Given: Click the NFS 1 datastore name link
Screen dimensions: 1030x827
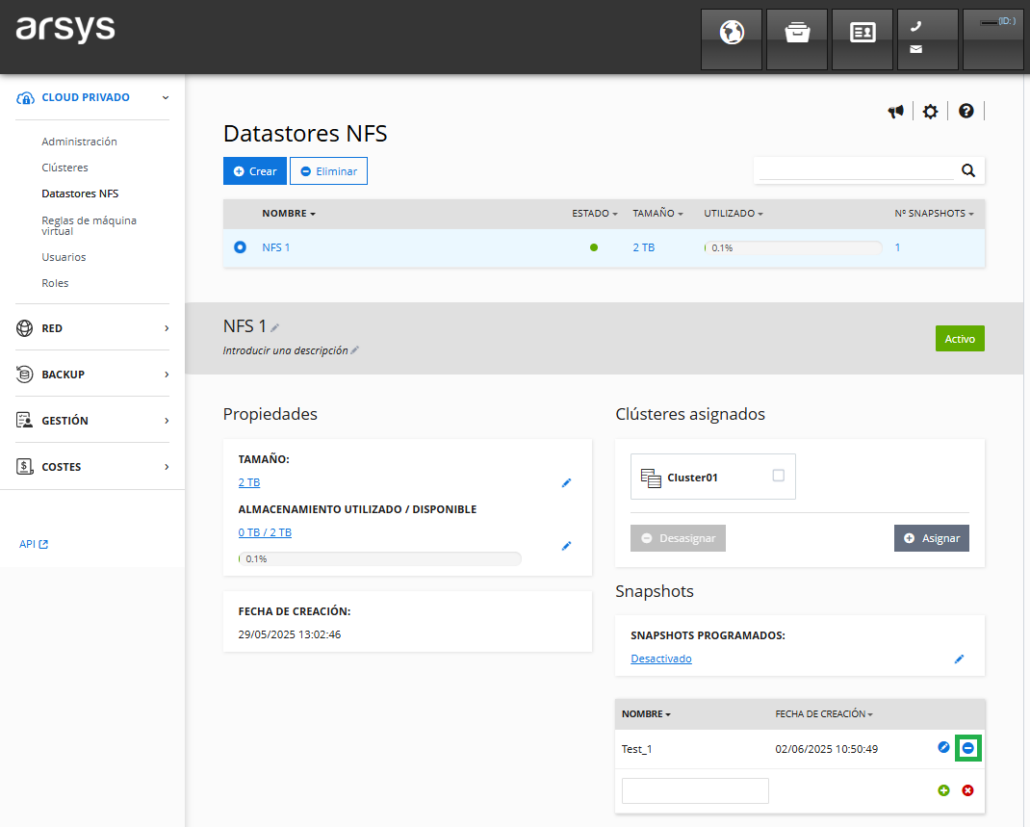Looking at the screenshot, I should 276,248.
